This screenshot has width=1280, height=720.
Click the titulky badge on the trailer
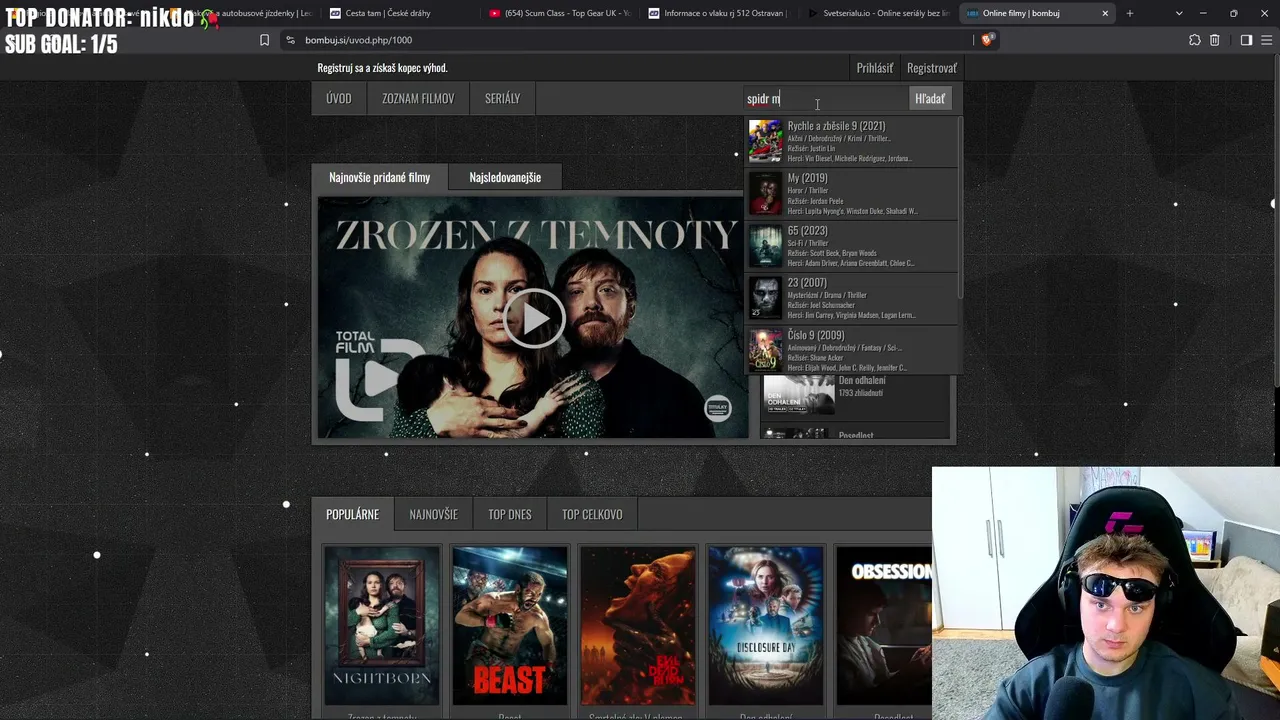pos(717,407)
